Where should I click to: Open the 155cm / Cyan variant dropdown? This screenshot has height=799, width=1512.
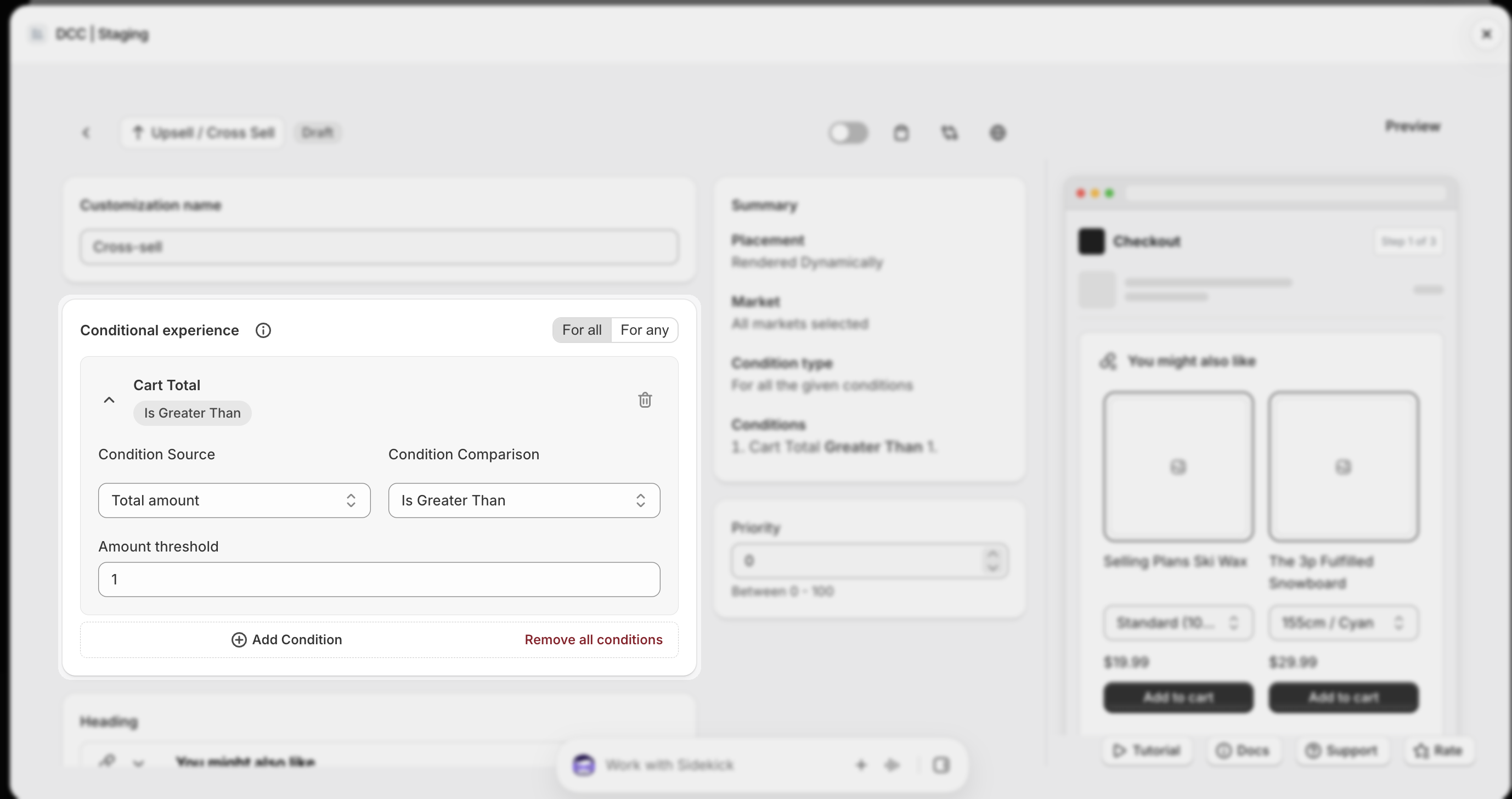tap(1343, 622)
